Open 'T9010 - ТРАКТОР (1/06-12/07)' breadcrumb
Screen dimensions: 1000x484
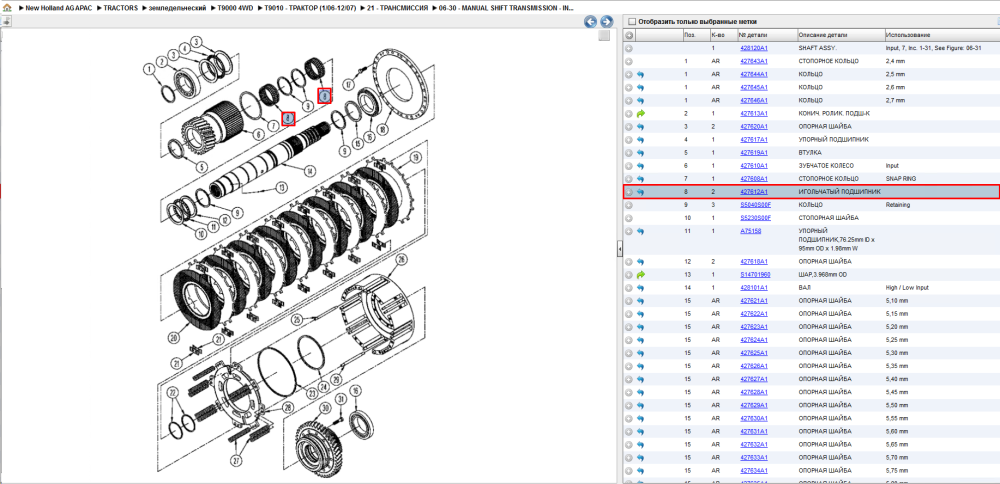point(310,8)
